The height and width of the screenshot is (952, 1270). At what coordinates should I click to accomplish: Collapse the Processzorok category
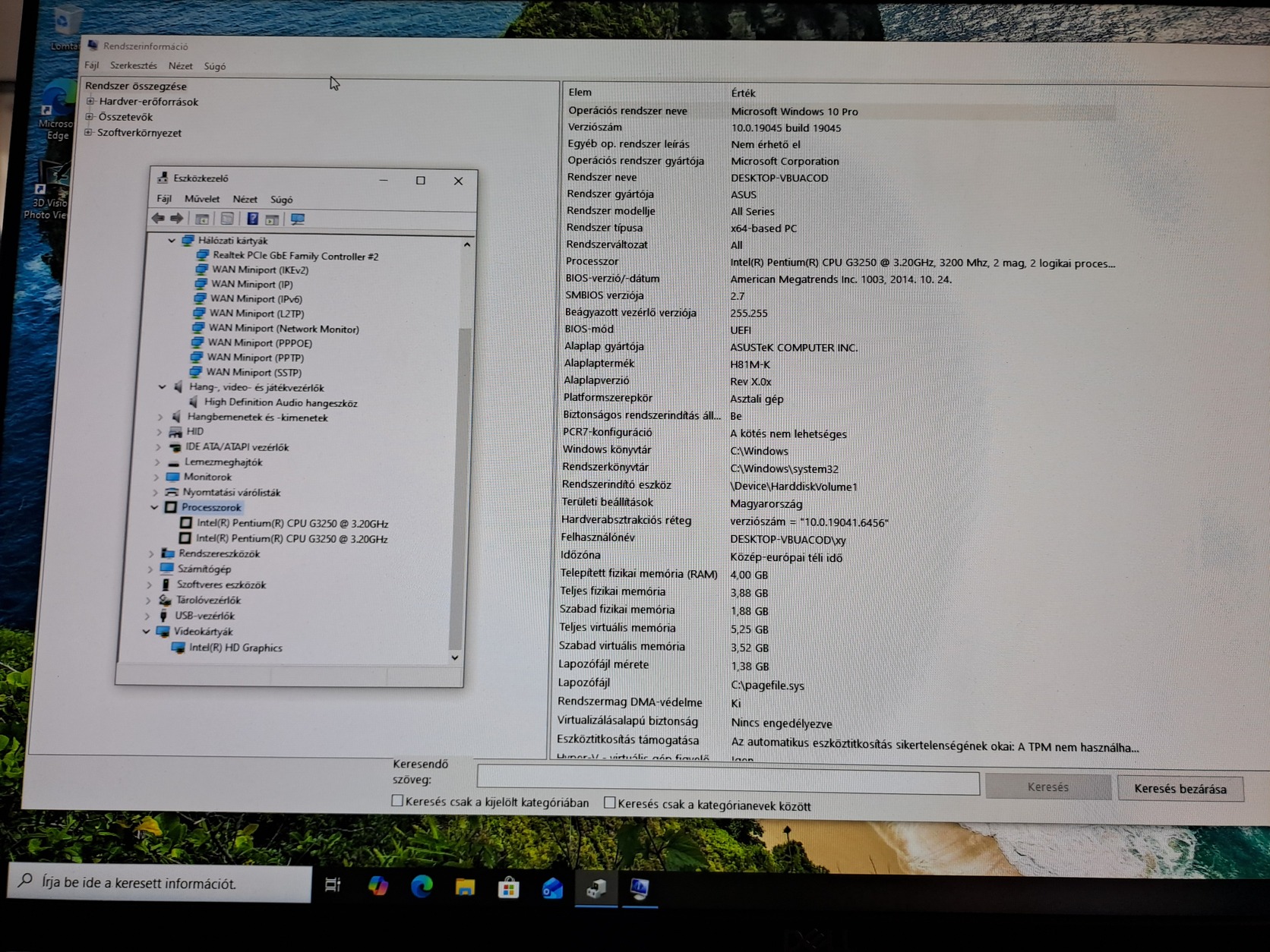tap(154, 507)
